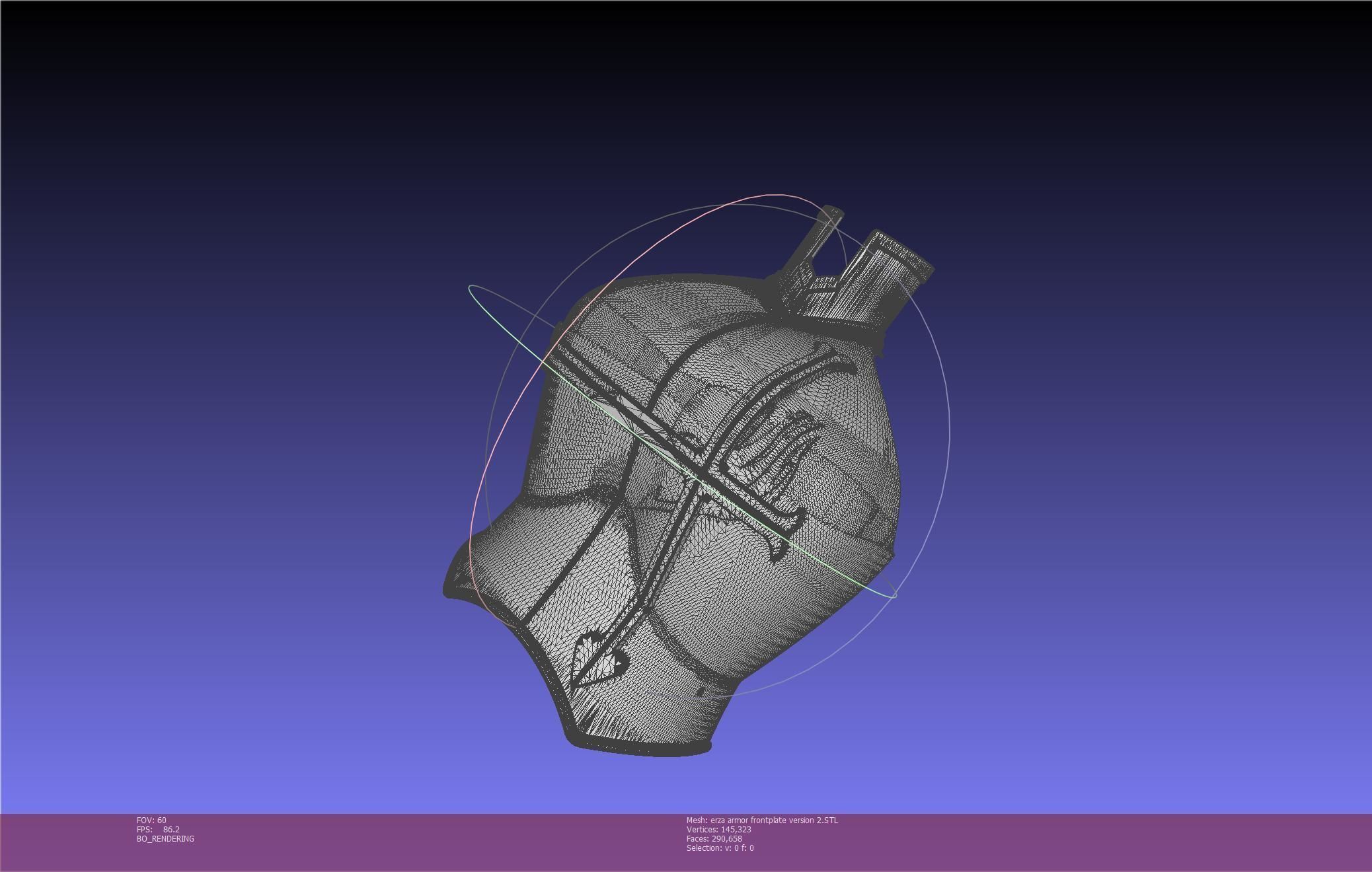Click the mesh name 'erza armor frontplate version 2.STL'
1372x872 pixels.
(774, 820)
